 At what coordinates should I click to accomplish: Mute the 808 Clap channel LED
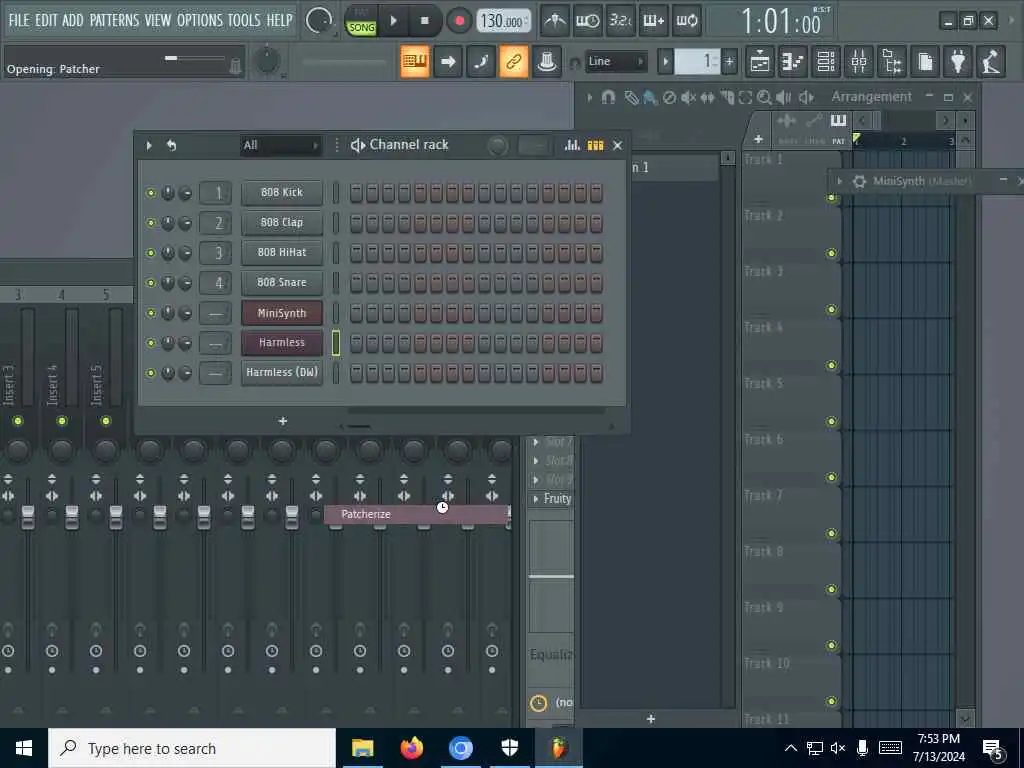pyautogui.click(x=151, y=223)
